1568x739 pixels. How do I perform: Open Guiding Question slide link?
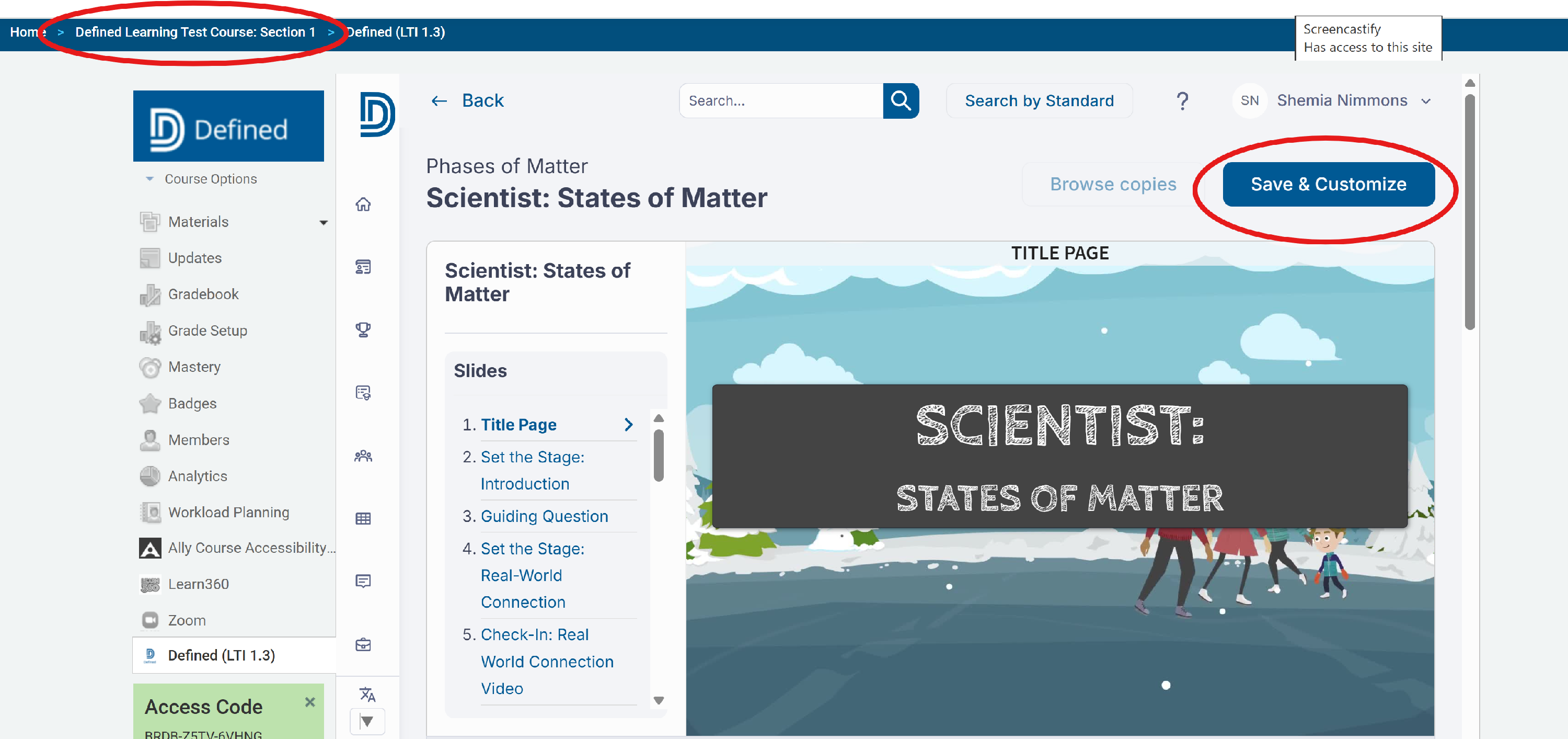544,516
